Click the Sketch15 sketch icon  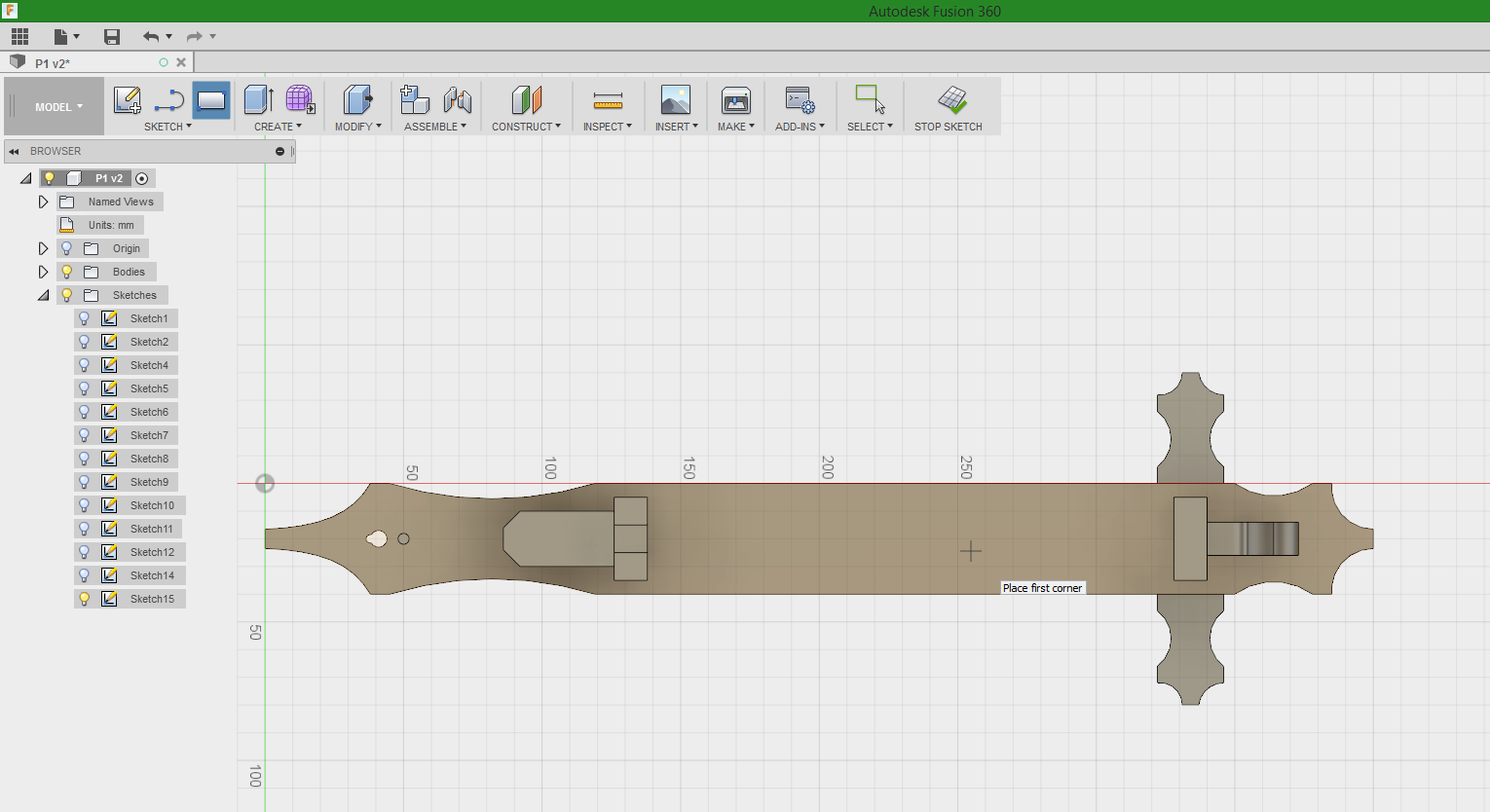tap(109, 599)
